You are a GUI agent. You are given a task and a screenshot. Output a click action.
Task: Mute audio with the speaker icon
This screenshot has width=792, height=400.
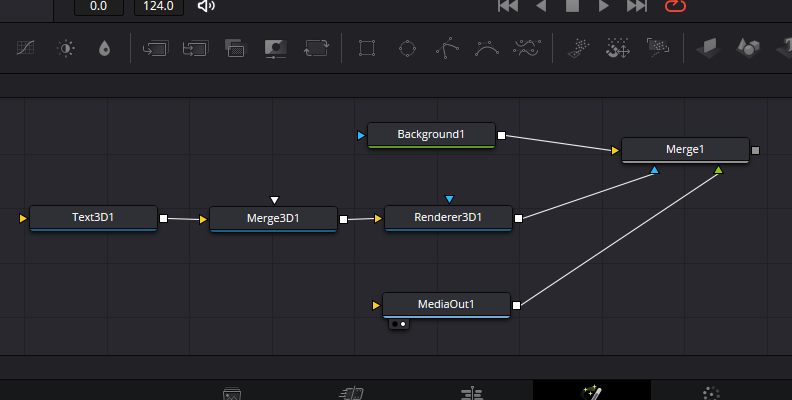pyautogui.click(x=206, y=6)
